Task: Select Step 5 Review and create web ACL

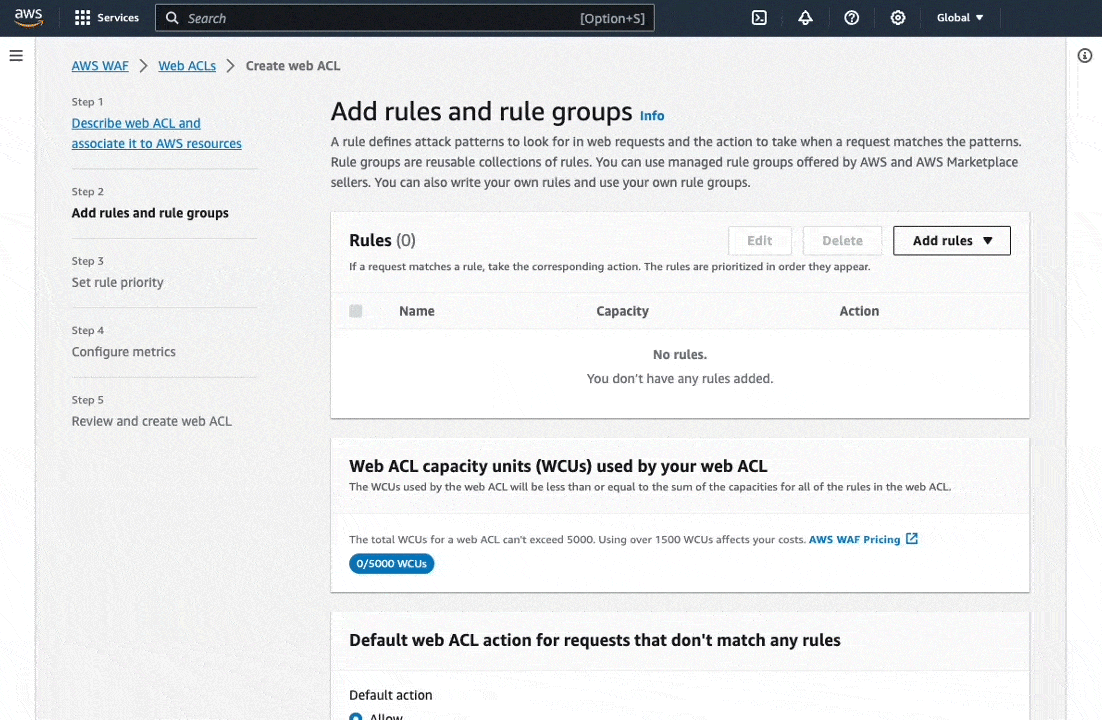Action: [x=151, y=421]
